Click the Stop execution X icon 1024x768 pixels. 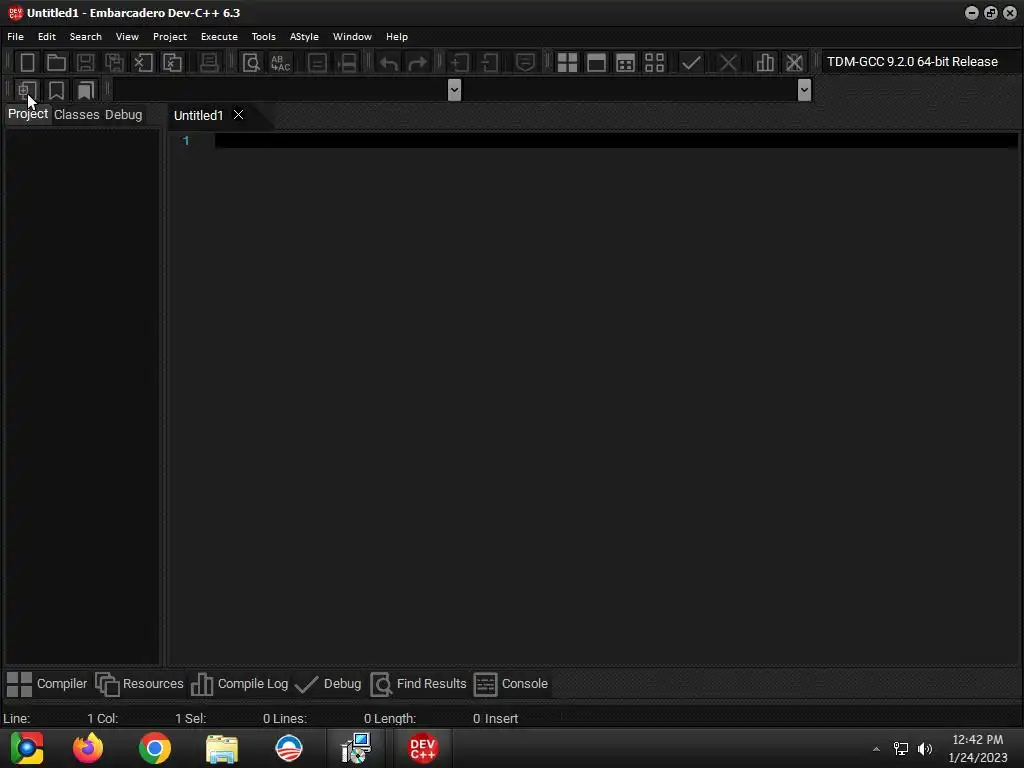click(728, 63)
